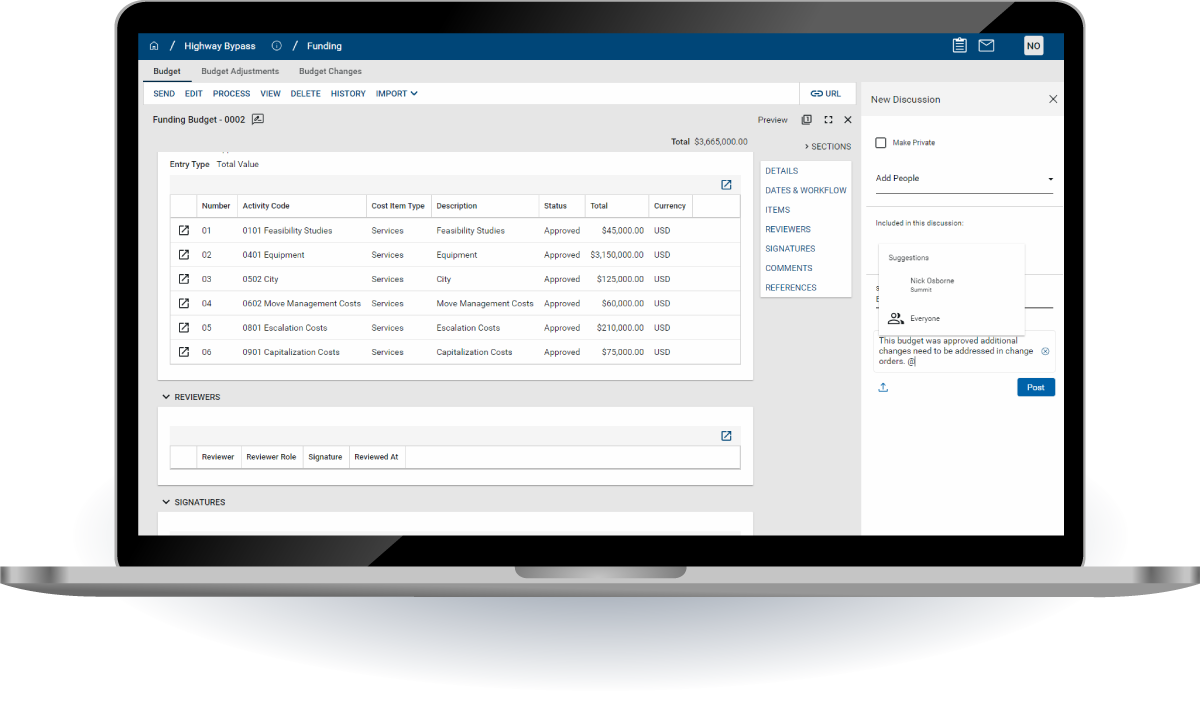Collapse the REVIEWERS section

pyautogui.click(x=166, y=397)
